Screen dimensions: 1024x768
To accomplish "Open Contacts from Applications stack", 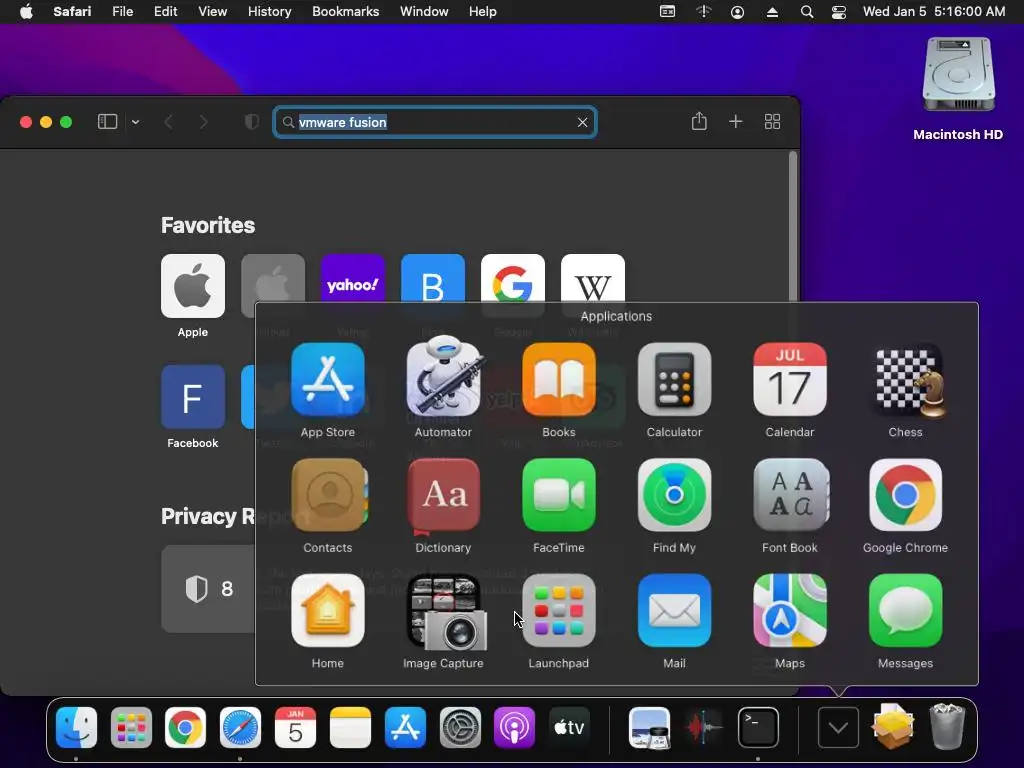I will pos(328,495).
